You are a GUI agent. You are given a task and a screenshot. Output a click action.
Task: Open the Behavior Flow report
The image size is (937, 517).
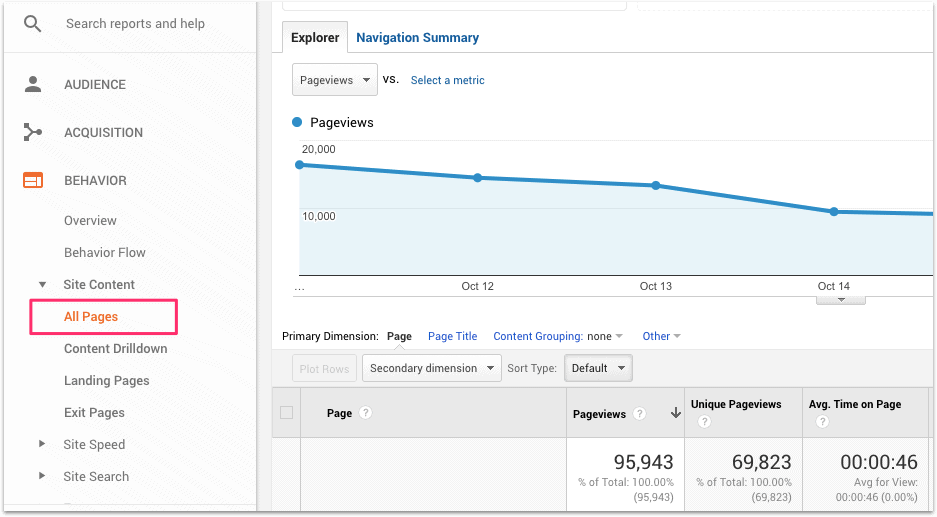coord(105,252)
